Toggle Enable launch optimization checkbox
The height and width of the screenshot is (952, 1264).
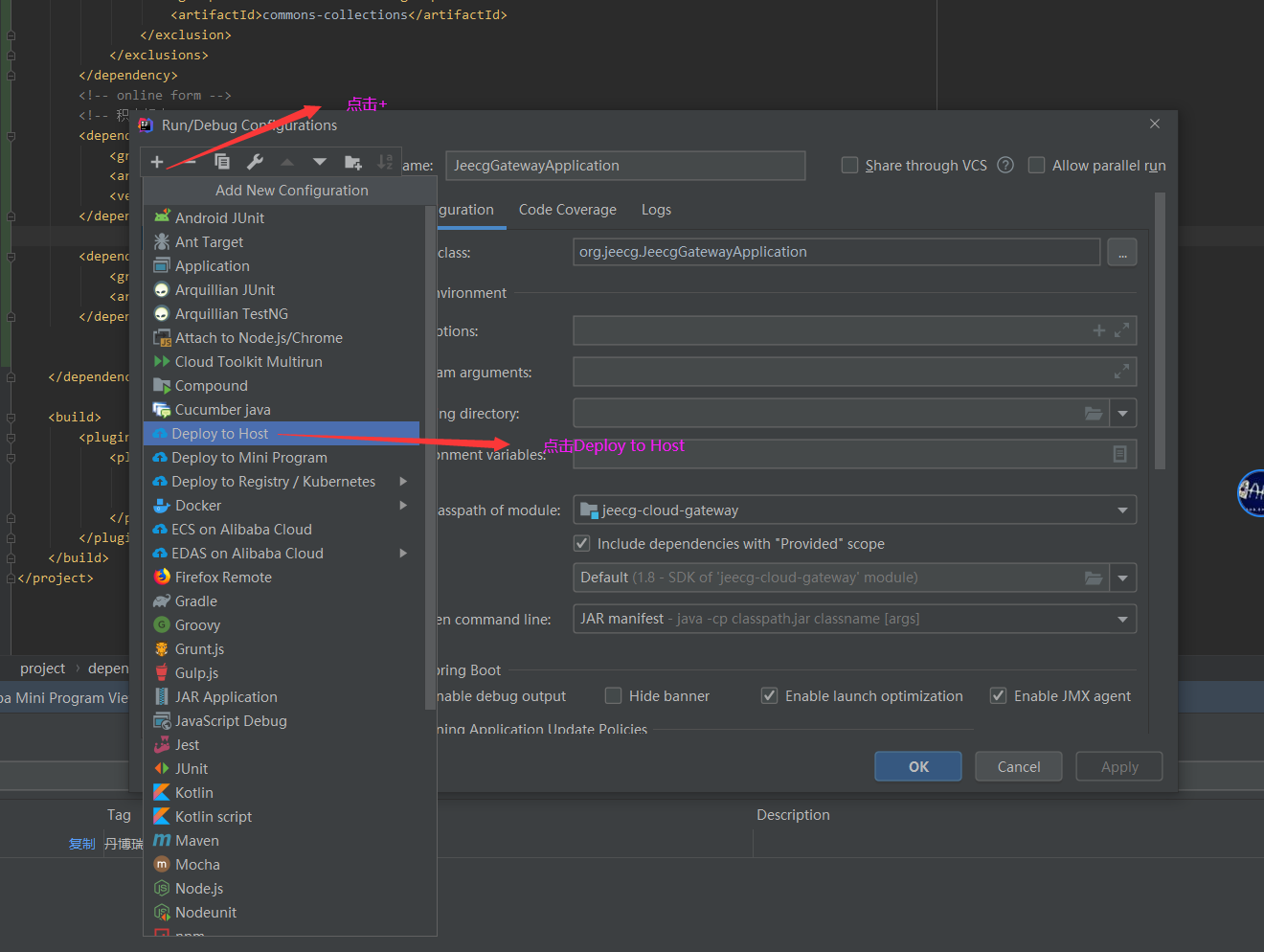[769, 695]
